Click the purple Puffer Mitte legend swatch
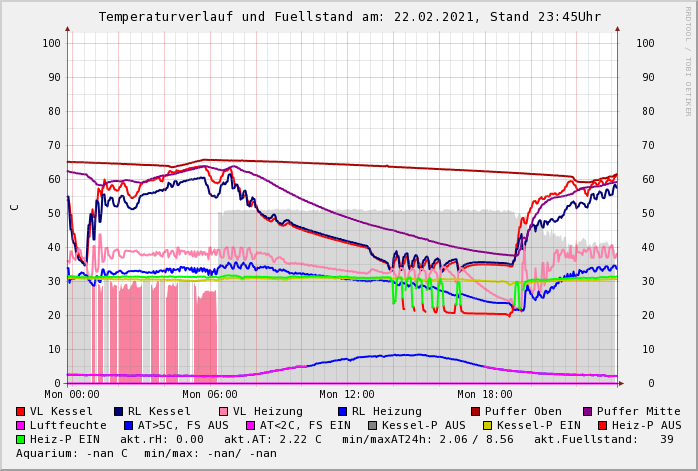The width and height of the screenshot is (698, 471). [x=588, y=412]
